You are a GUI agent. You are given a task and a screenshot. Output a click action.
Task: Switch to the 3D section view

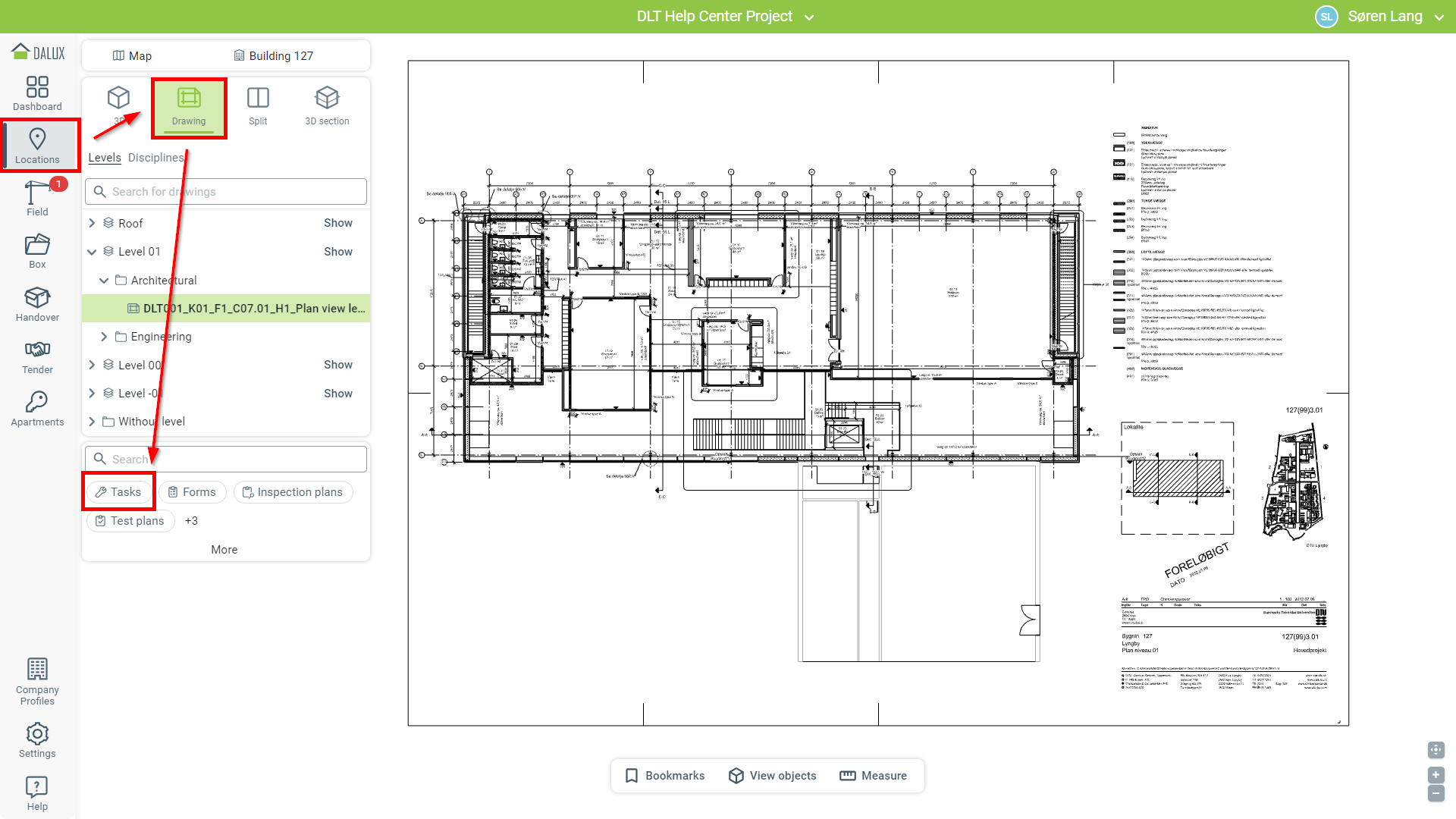click(x=327, y=105)
